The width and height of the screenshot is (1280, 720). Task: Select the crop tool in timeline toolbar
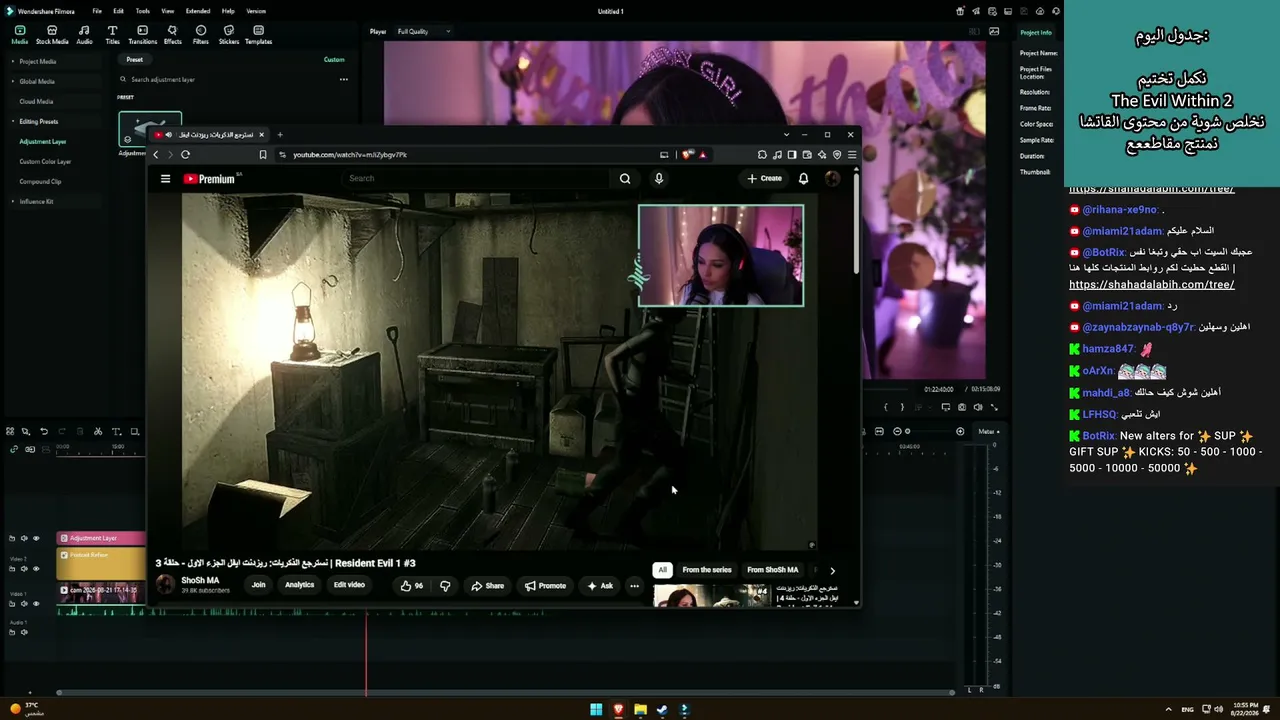click(x=134, y=432)
